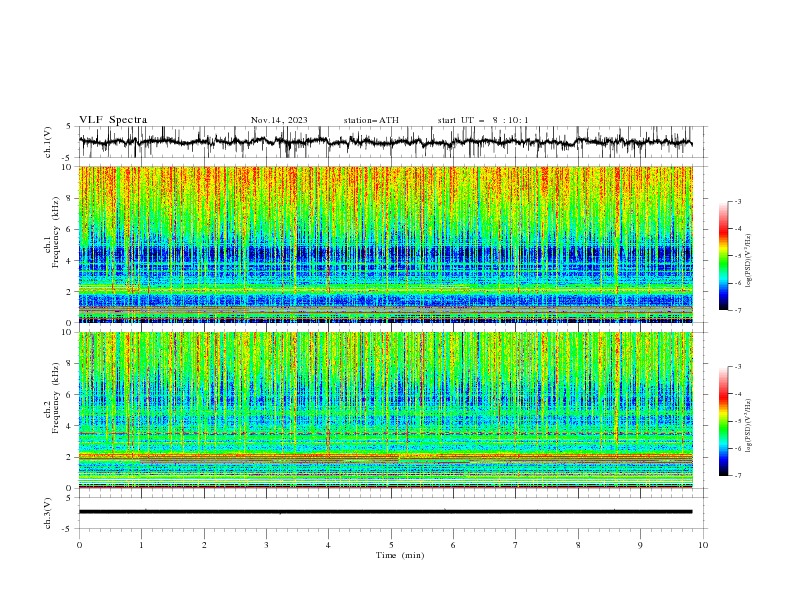Image resolution: width=792 pixels, height=612 pixels.
Task: Click time axis tick label "7"
Action: coord(516,545)
